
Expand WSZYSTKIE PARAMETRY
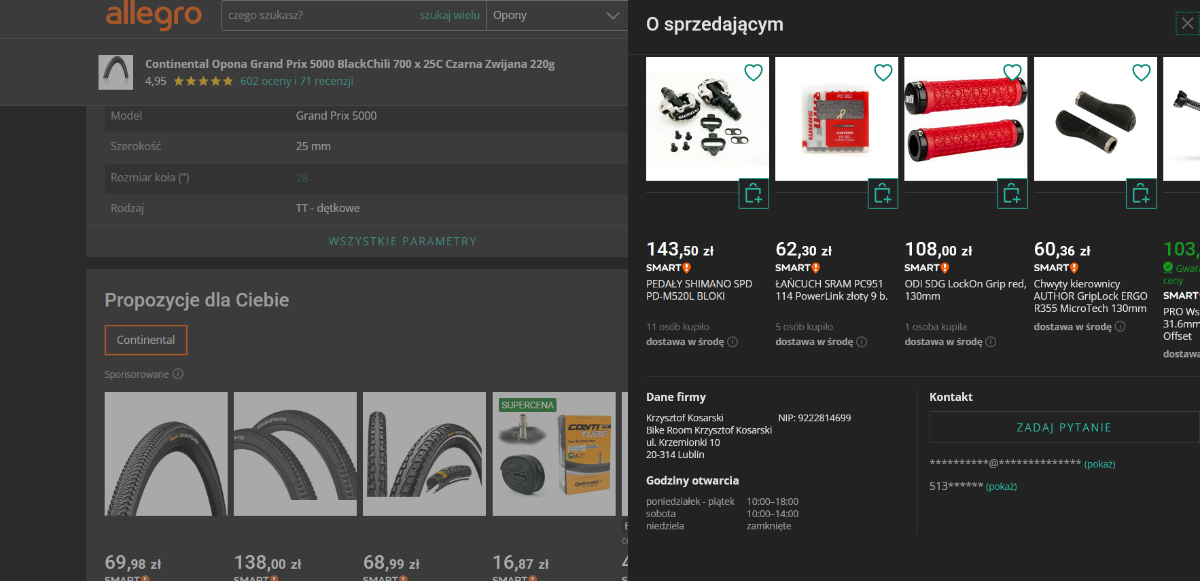(403, 241)
